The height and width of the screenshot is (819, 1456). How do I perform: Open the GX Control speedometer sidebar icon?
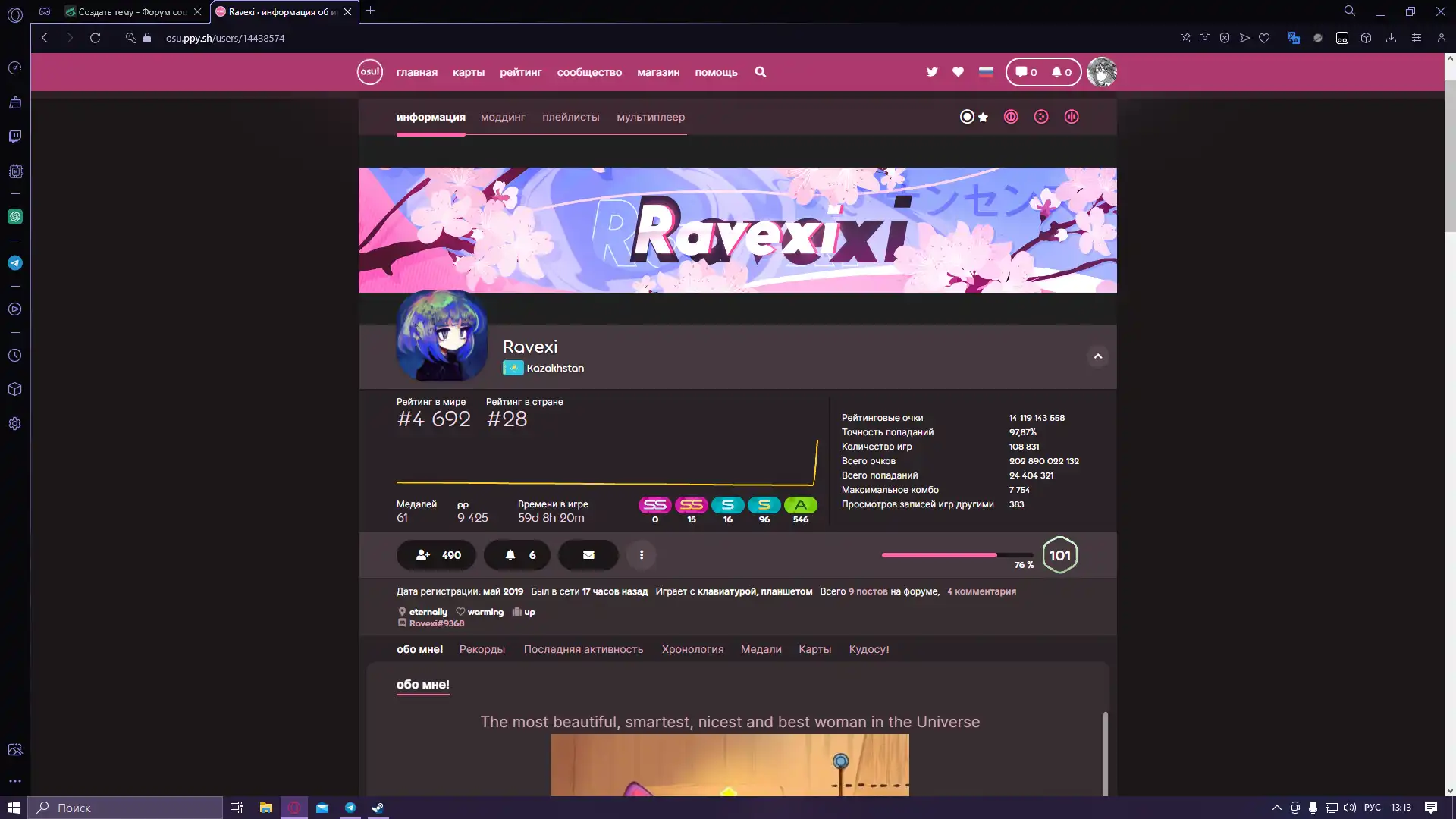point(15,68)
